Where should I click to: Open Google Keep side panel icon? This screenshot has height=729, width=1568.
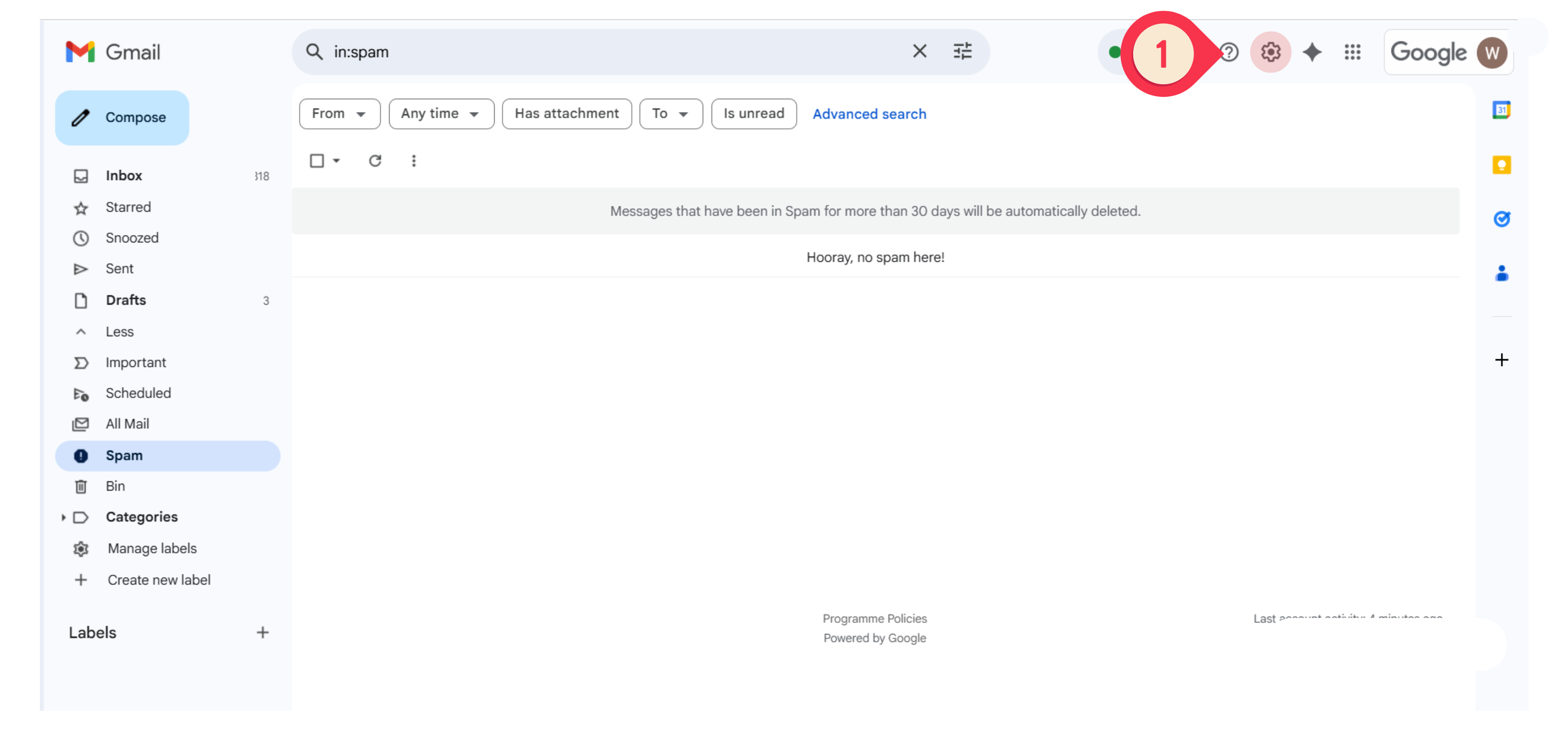(x=1501, y=164)
